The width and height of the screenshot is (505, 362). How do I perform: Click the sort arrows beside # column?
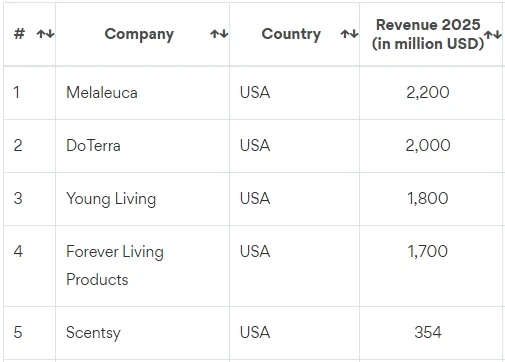pos(45,34)
